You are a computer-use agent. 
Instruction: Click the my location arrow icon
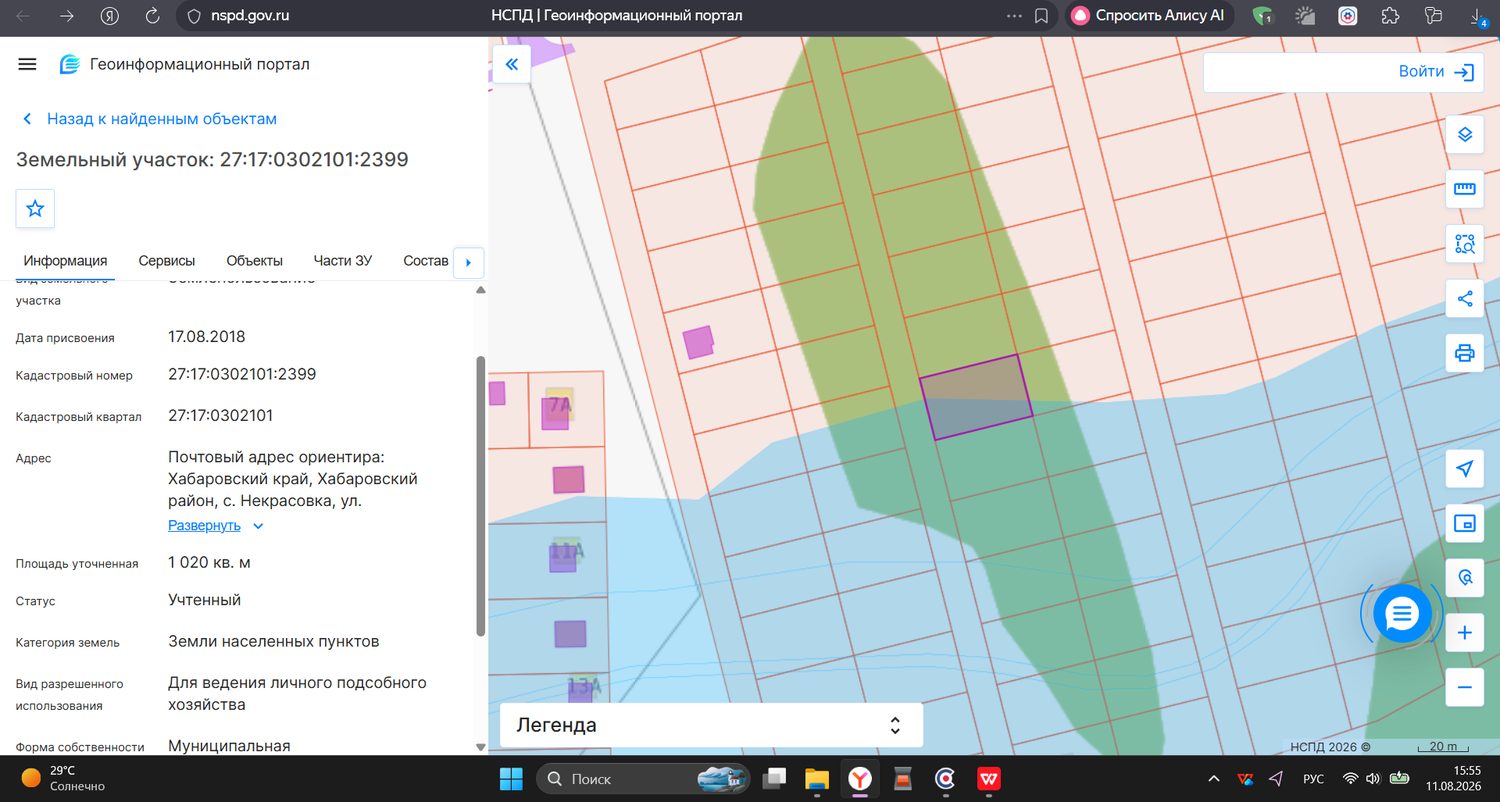point(1465,469)
